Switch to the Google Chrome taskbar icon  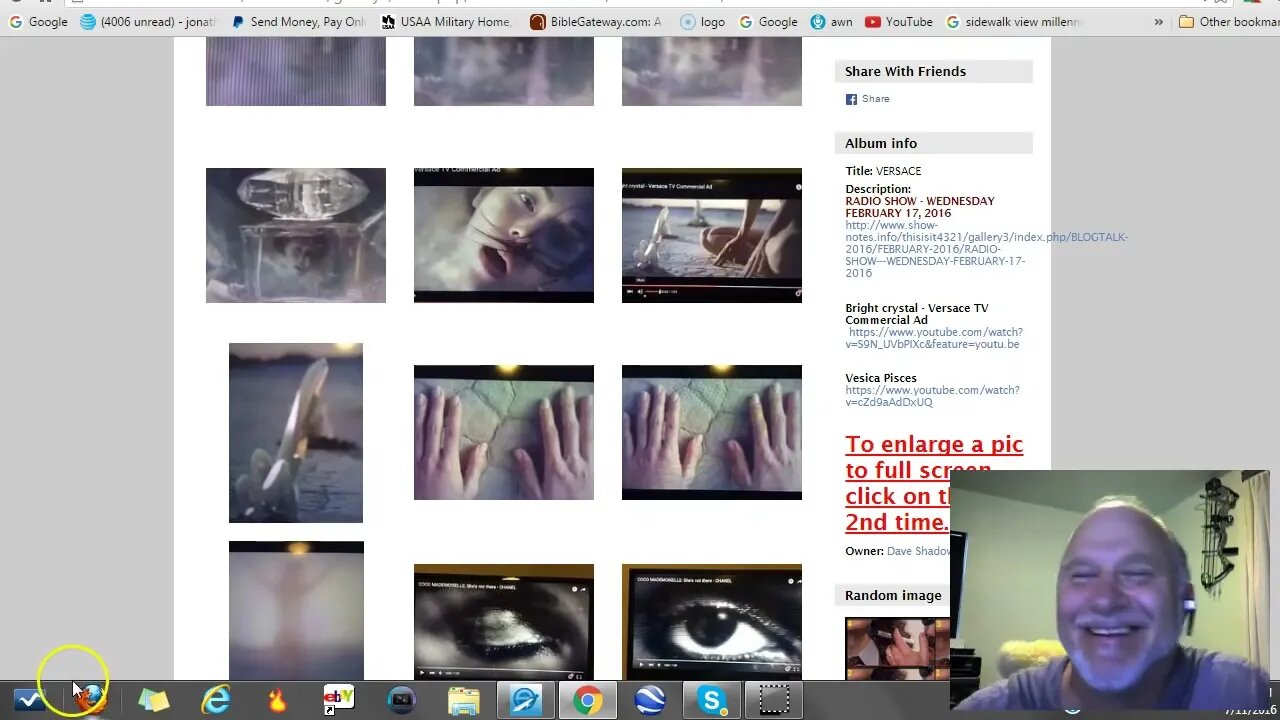(x=587, y=700)
